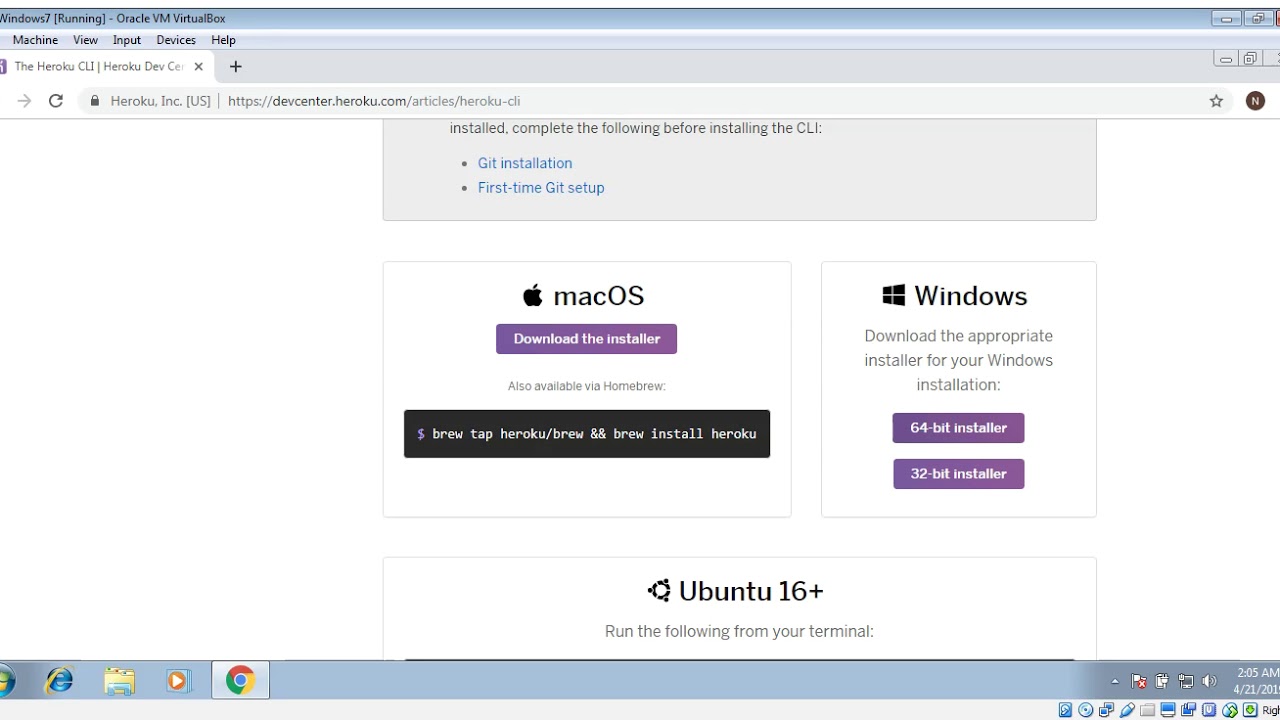Image resolution: width=1280 pixels, height=720 pixels.
Task: Click the VirtualBox display monitor icon
Action: coord(1168,710)
